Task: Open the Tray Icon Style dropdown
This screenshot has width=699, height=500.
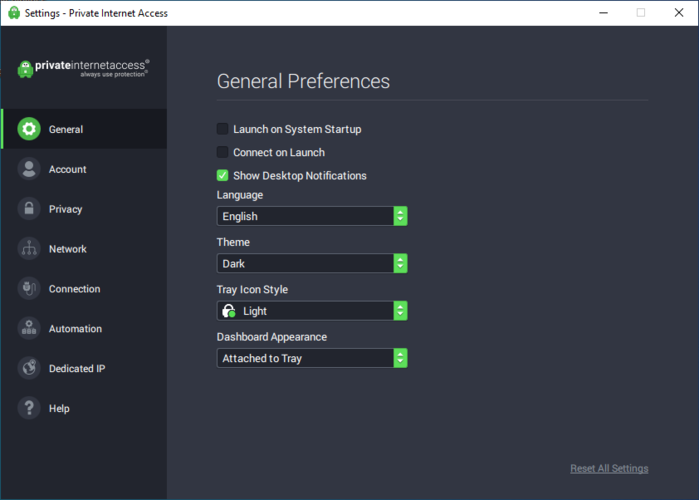Action: (312, 311)
